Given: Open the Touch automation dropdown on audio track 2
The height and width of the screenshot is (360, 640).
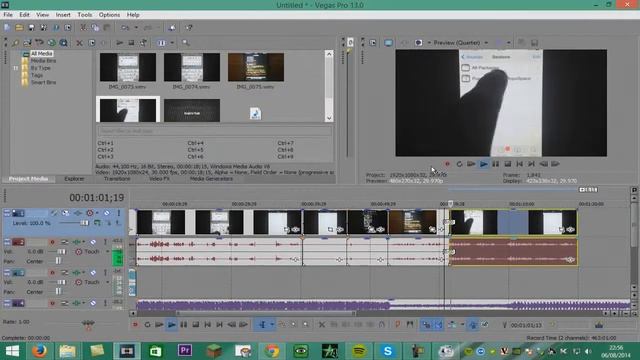Looking at the screenshot, I should [x=107, y=252].
